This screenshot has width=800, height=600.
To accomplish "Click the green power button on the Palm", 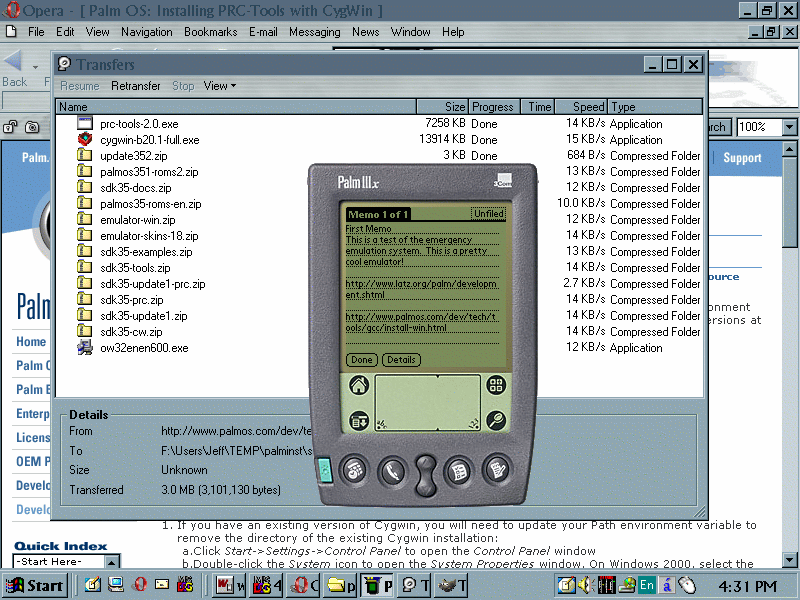I will (323, 470).
